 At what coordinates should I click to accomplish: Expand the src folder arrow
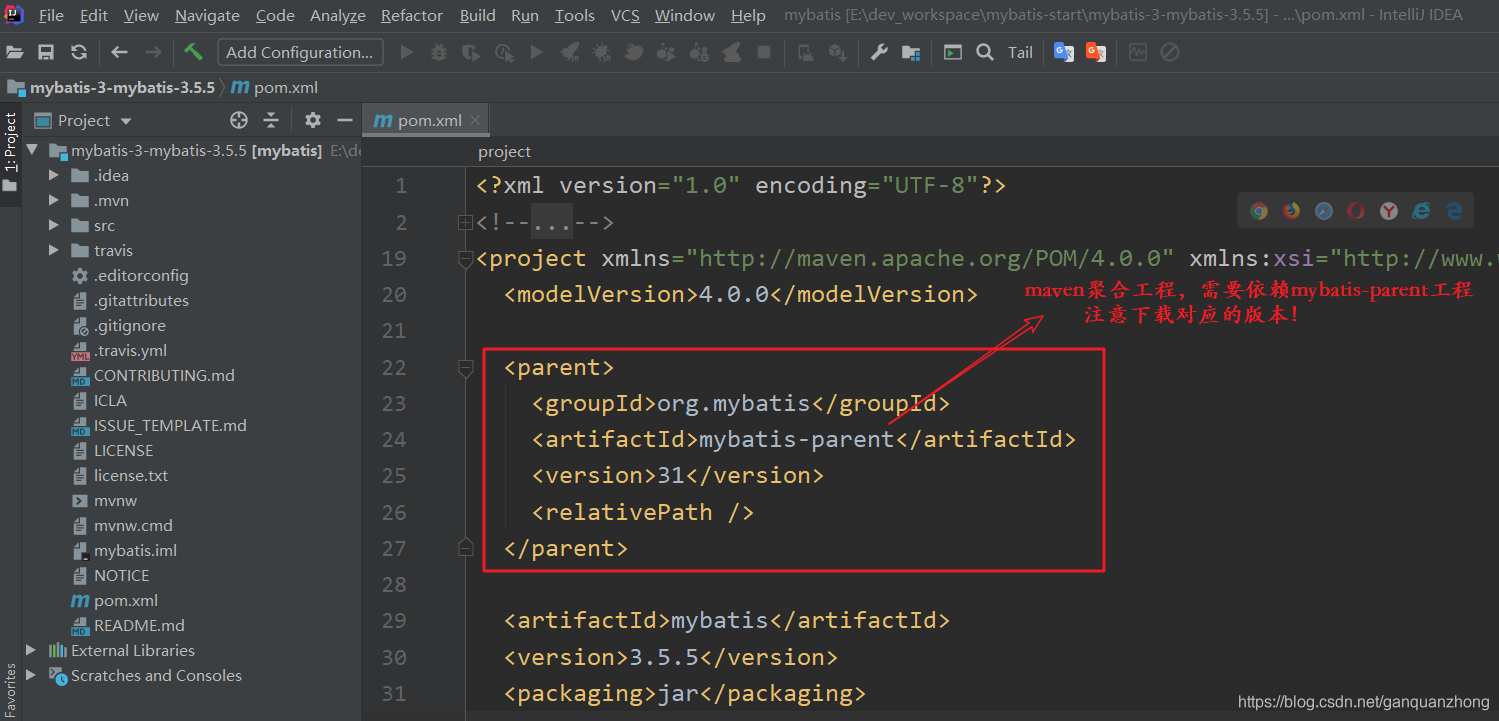(54, 225)
